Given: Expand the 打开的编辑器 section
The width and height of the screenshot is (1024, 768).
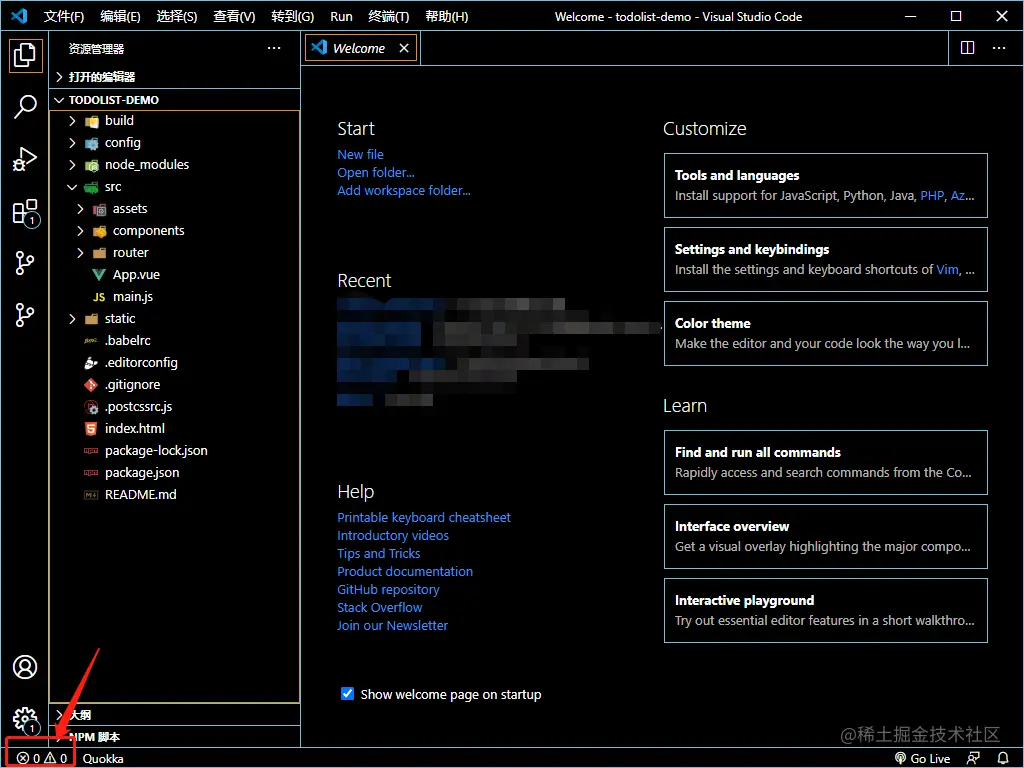Looking at the screenshot, I should 175,76.
